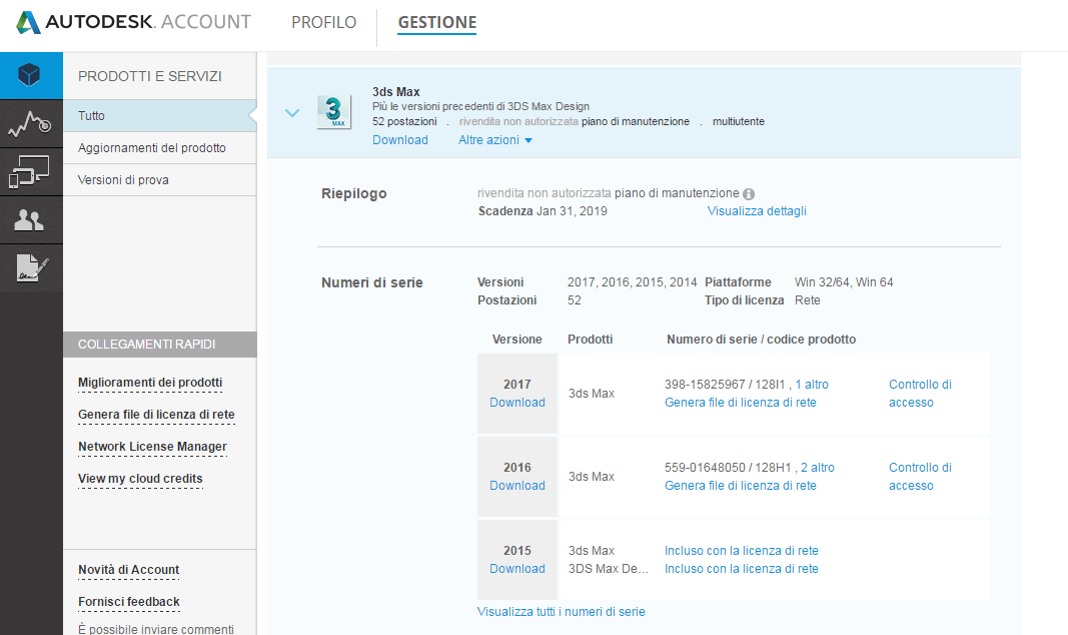Click the PRODOTTI E SERVIZI heading

tap(150, 76)
